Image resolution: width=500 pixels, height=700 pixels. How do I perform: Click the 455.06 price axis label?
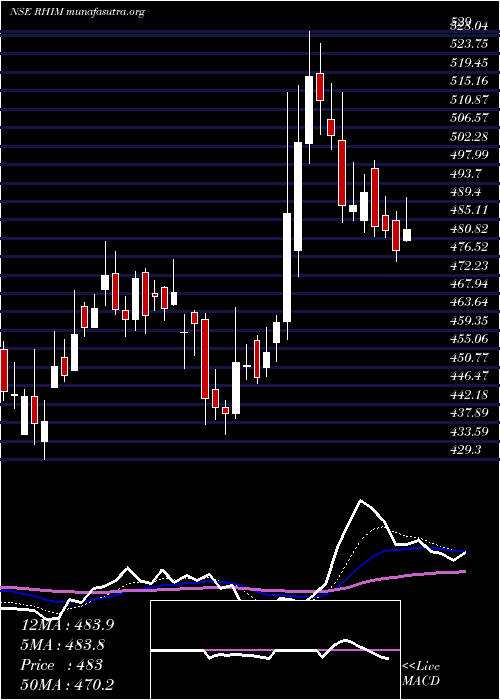click(468, 339)
